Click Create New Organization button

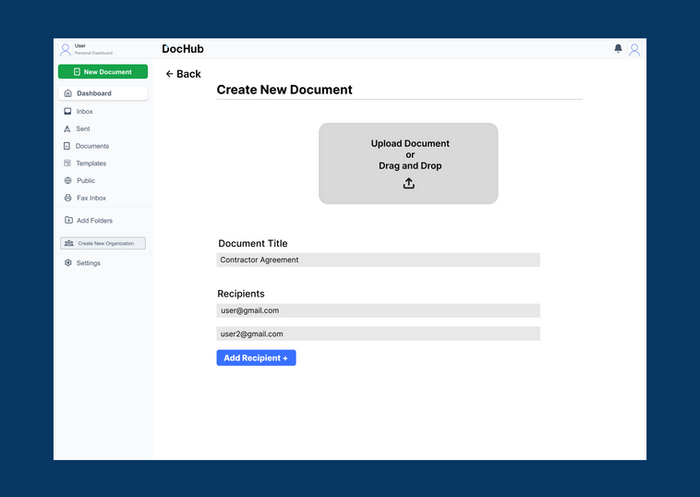point(103,243)
